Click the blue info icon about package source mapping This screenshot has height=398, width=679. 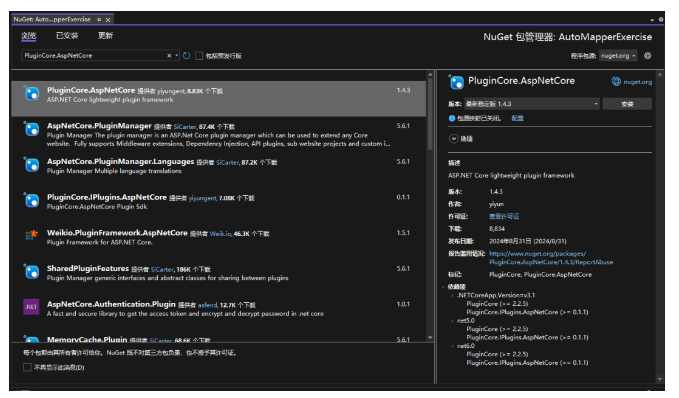pyautogui.click(x=452, y=118)
